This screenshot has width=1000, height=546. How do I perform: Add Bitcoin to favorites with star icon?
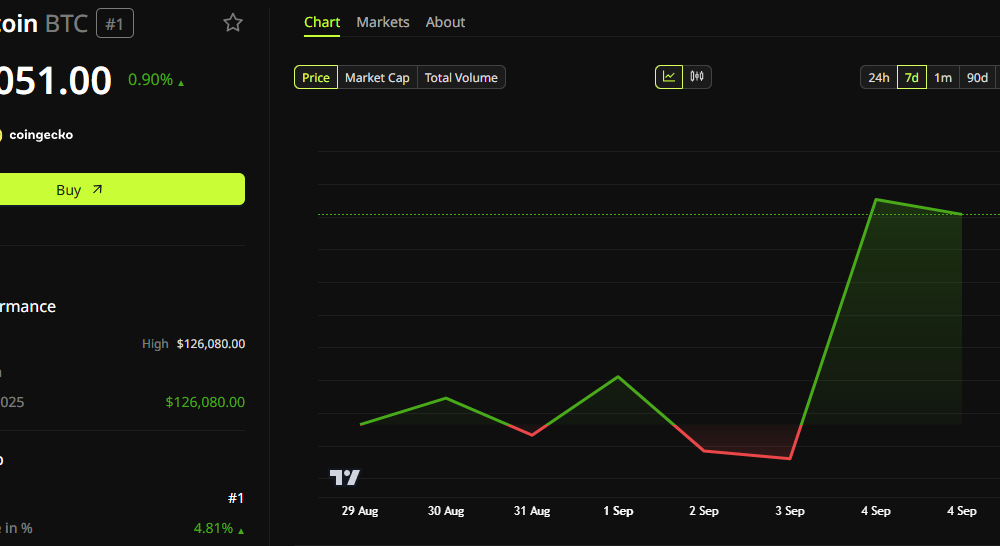tap(233, 23)
